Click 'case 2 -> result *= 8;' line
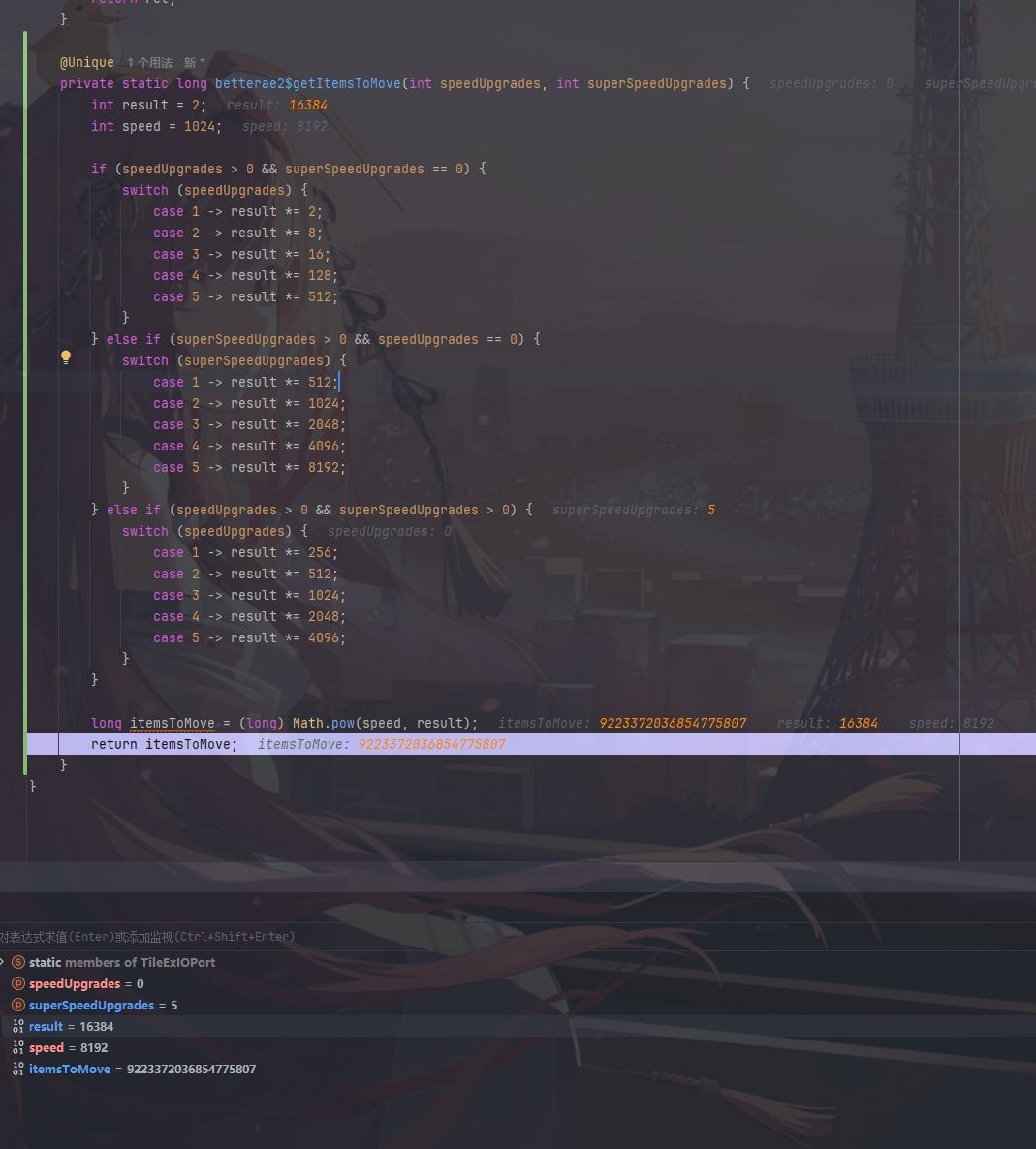This screenshot has width=1036, height=1149. pos(237,233)
